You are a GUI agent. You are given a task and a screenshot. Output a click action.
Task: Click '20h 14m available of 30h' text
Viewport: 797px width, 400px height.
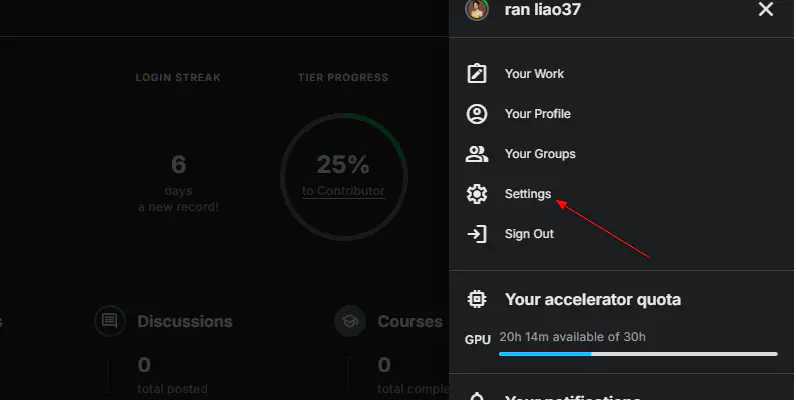[572, 337]
